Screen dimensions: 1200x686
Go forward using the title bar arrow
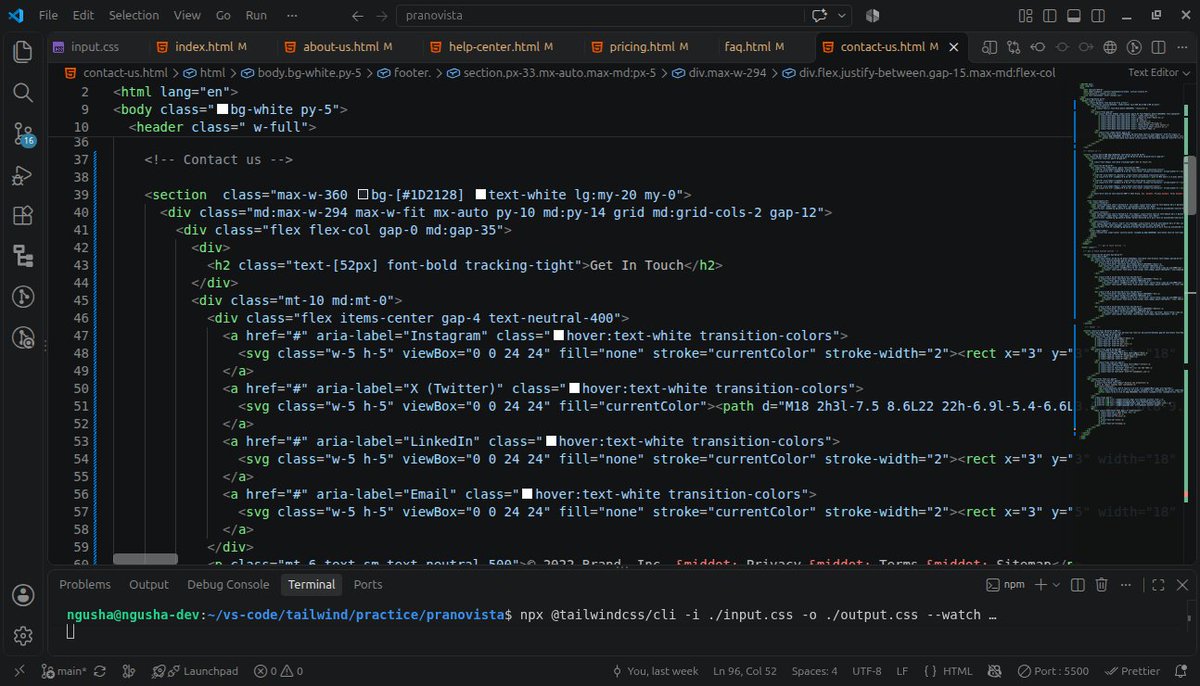pos(382,16)
